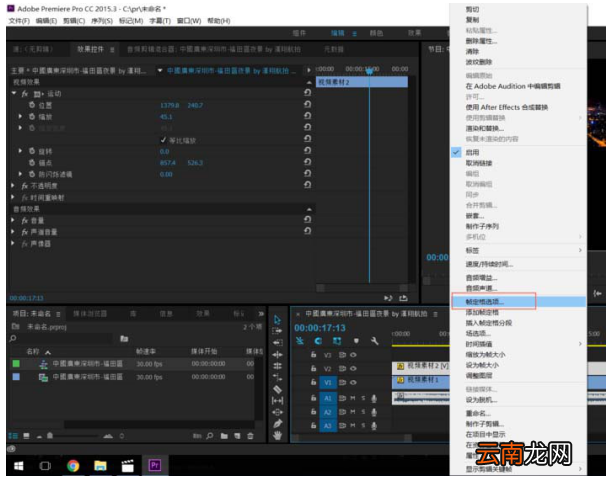This screenshot has height=482, width=609.
Task: Toggle the 等比缩放 uniform scale checkbox
Action: click(163, 140)
